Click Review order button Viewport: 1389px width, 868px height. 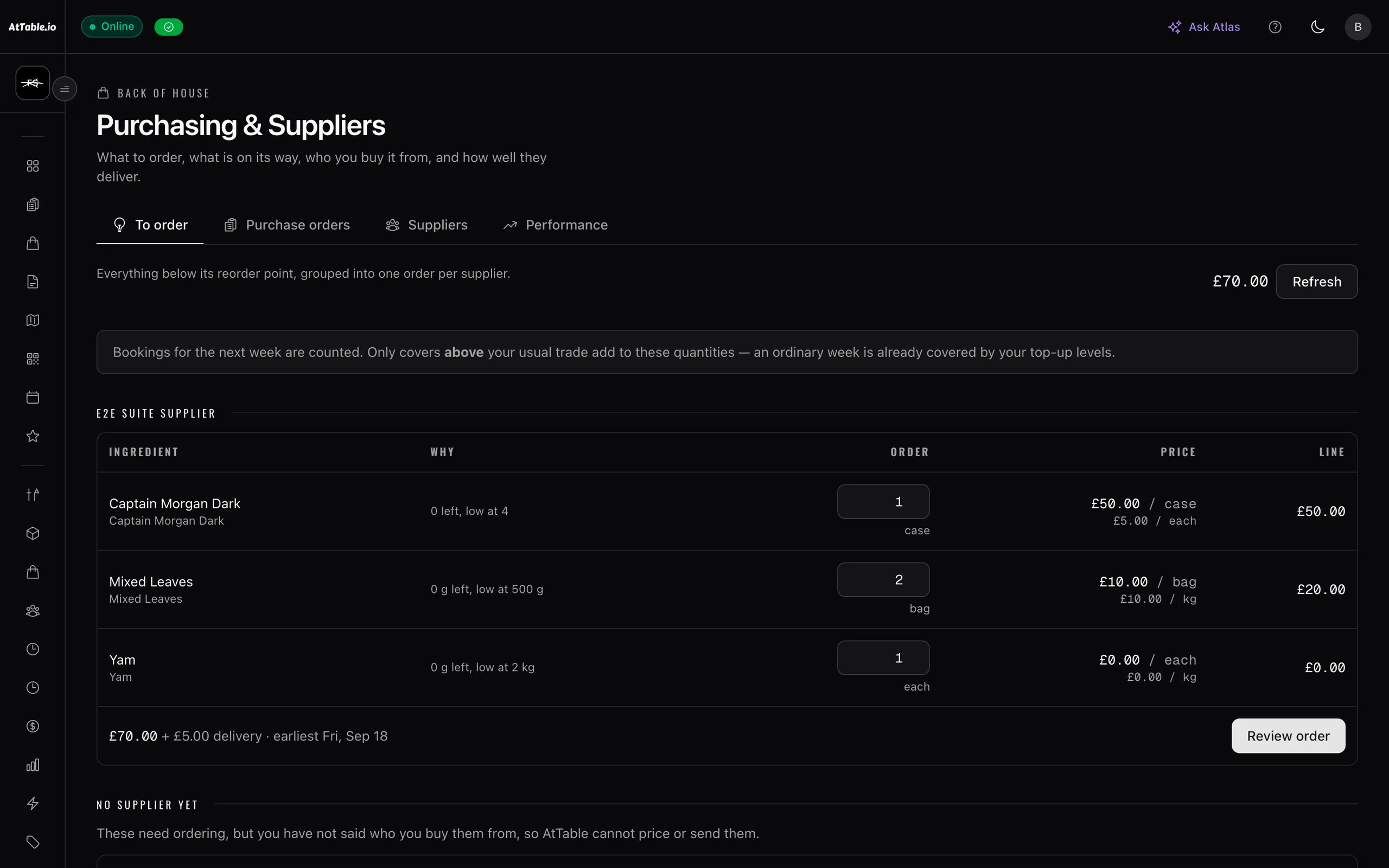point(1288,736)
